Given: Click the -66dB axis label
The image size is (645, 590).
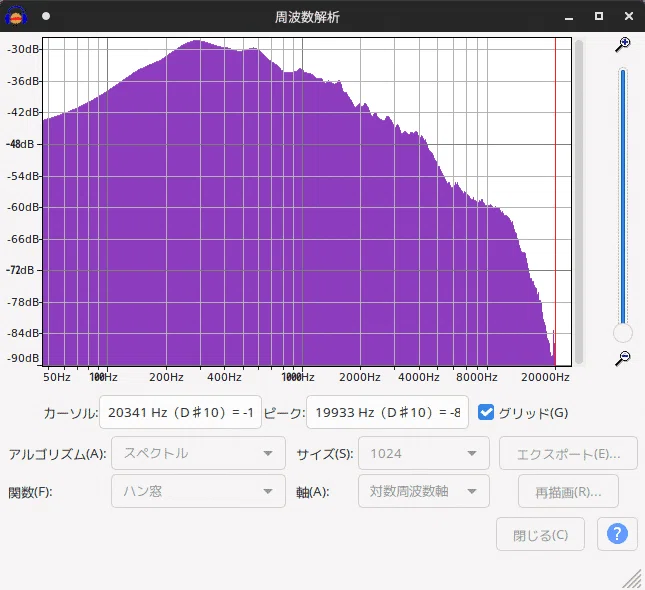Looking at the screenshot, I should pos(23,239).
